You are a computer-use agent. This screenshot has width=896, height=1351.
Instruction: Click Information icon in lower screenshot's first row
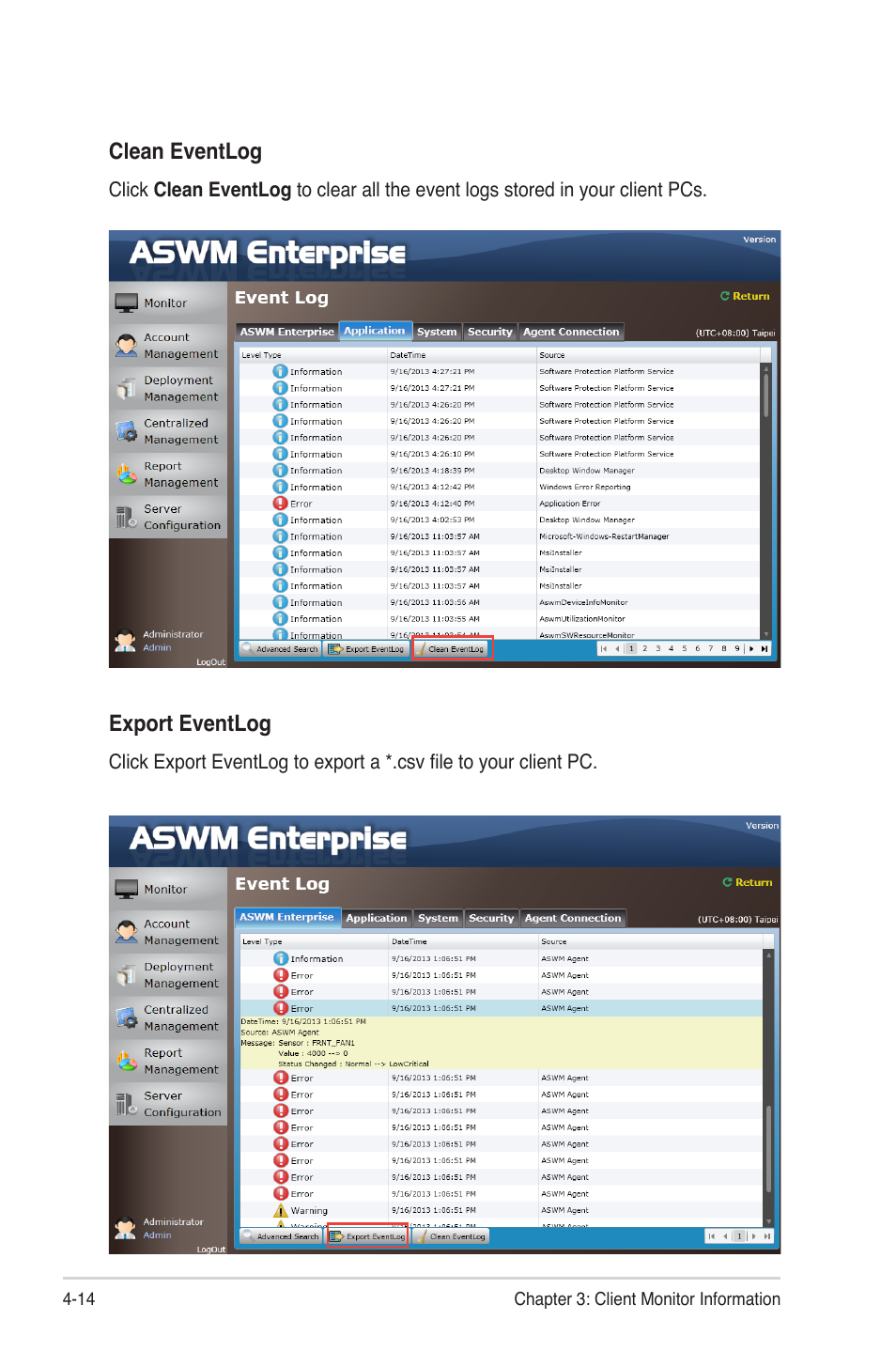coord(281,958)
